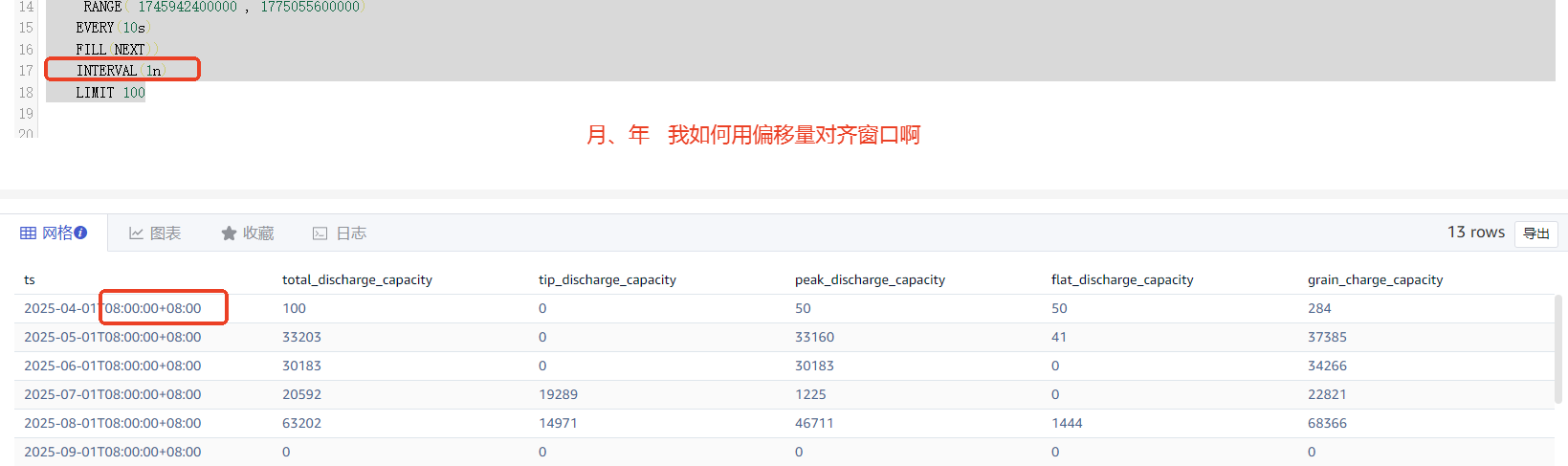Click line number 15 in the editor gutter
This screenshot has height=466, width=1568.
pyautogui.click(x=26, y=28)
